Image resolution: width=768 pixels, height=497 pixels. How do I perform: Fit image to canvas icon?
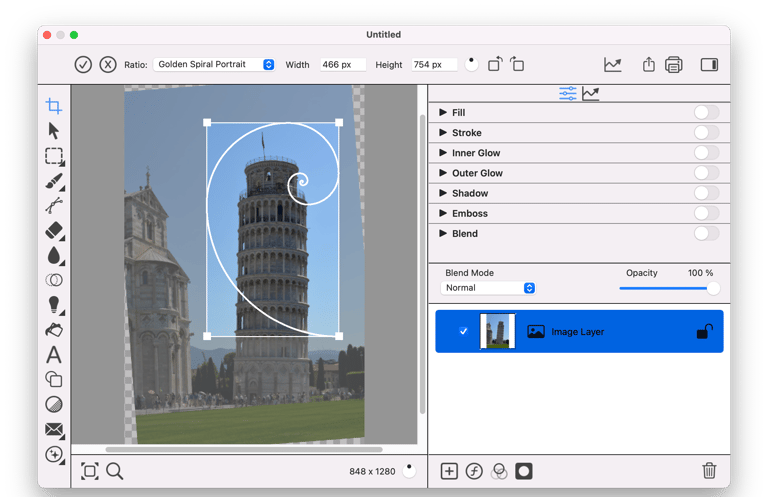(90, 471)
